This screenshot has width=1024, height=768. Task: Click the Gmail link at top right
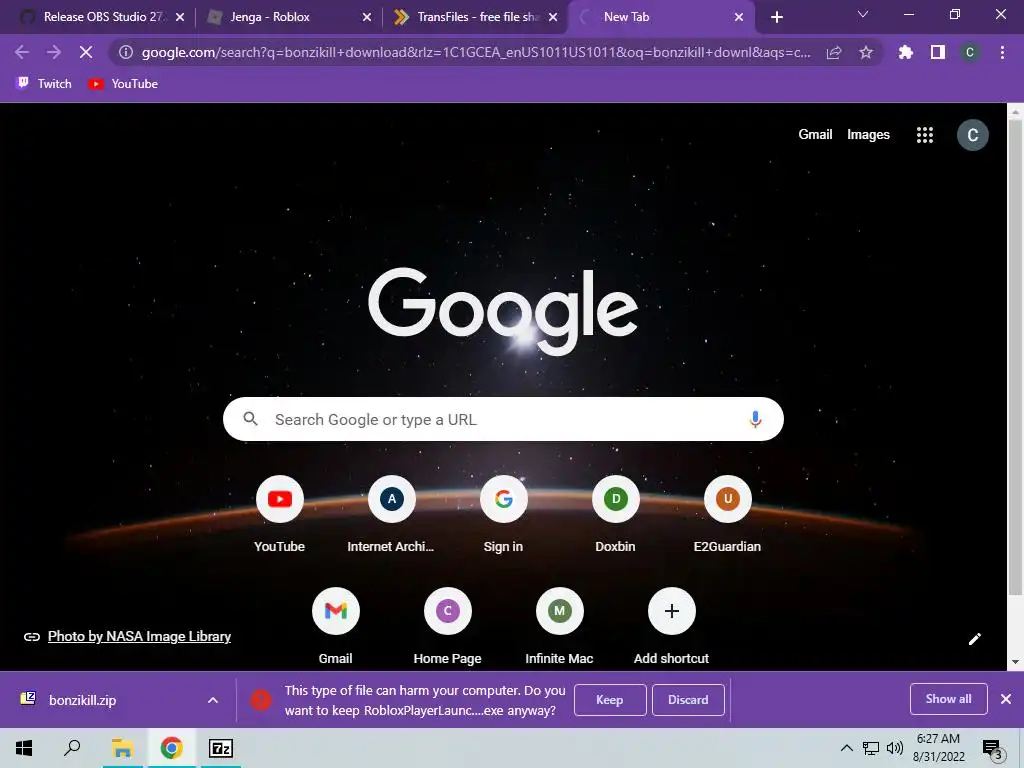tap(815, 135)
